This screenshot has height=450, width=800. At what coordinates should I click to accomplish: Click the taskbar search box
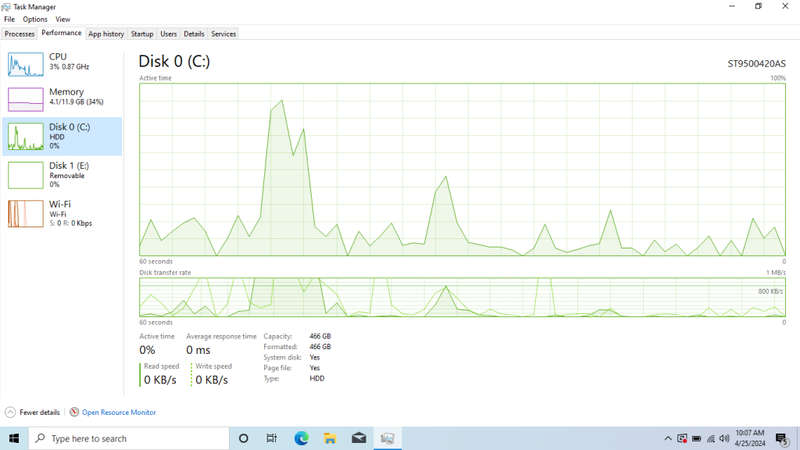click(x=129, y=438)
